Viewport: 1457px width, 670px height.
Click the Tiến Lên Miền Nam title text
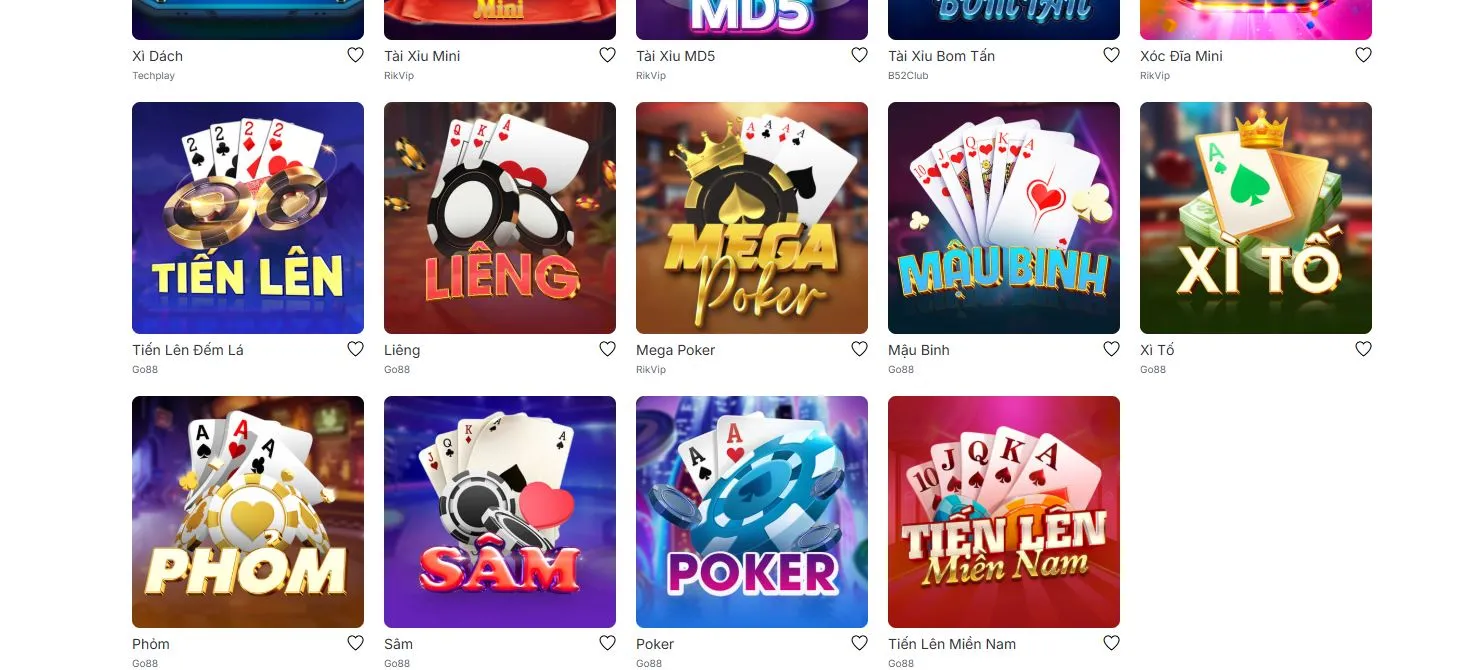pyautogui.click(x=952, y=644)
